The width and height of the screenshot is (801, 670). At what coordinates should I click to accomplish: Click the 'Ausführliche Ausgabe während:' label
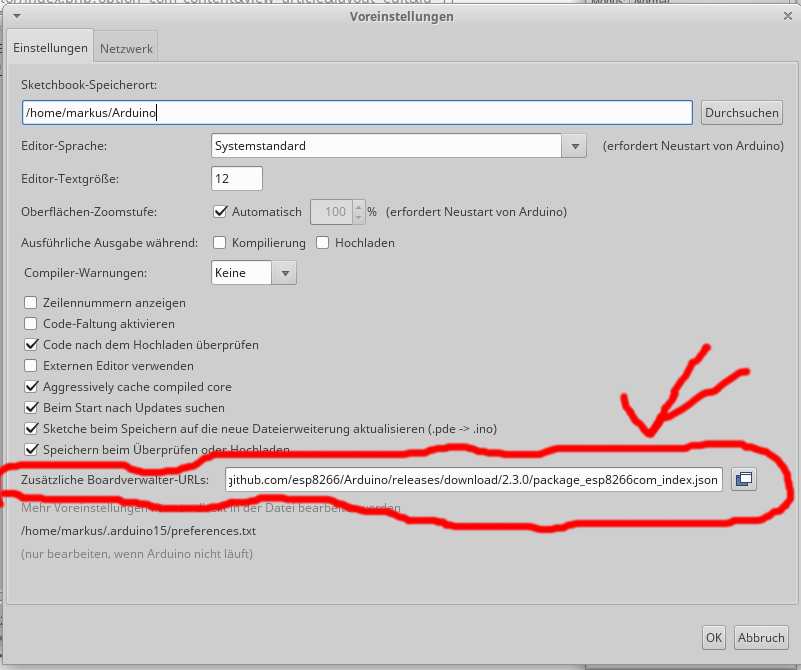[x=109, y=243]
